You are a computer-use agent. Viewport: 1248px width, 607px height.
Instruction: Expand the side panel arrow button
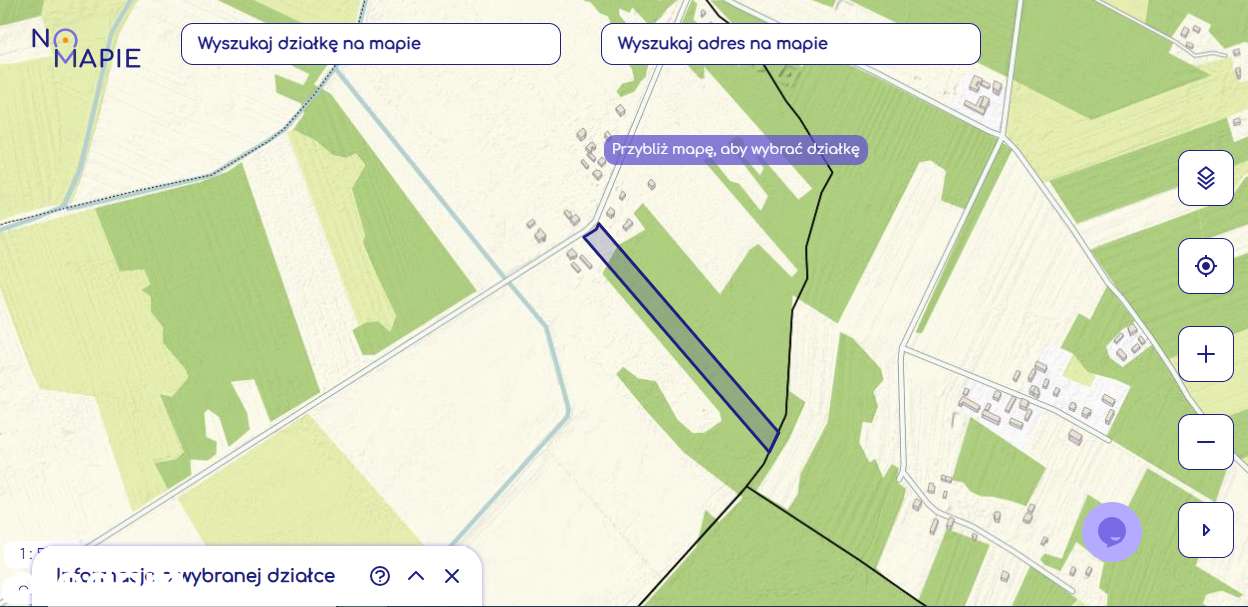click(1205, 530)
